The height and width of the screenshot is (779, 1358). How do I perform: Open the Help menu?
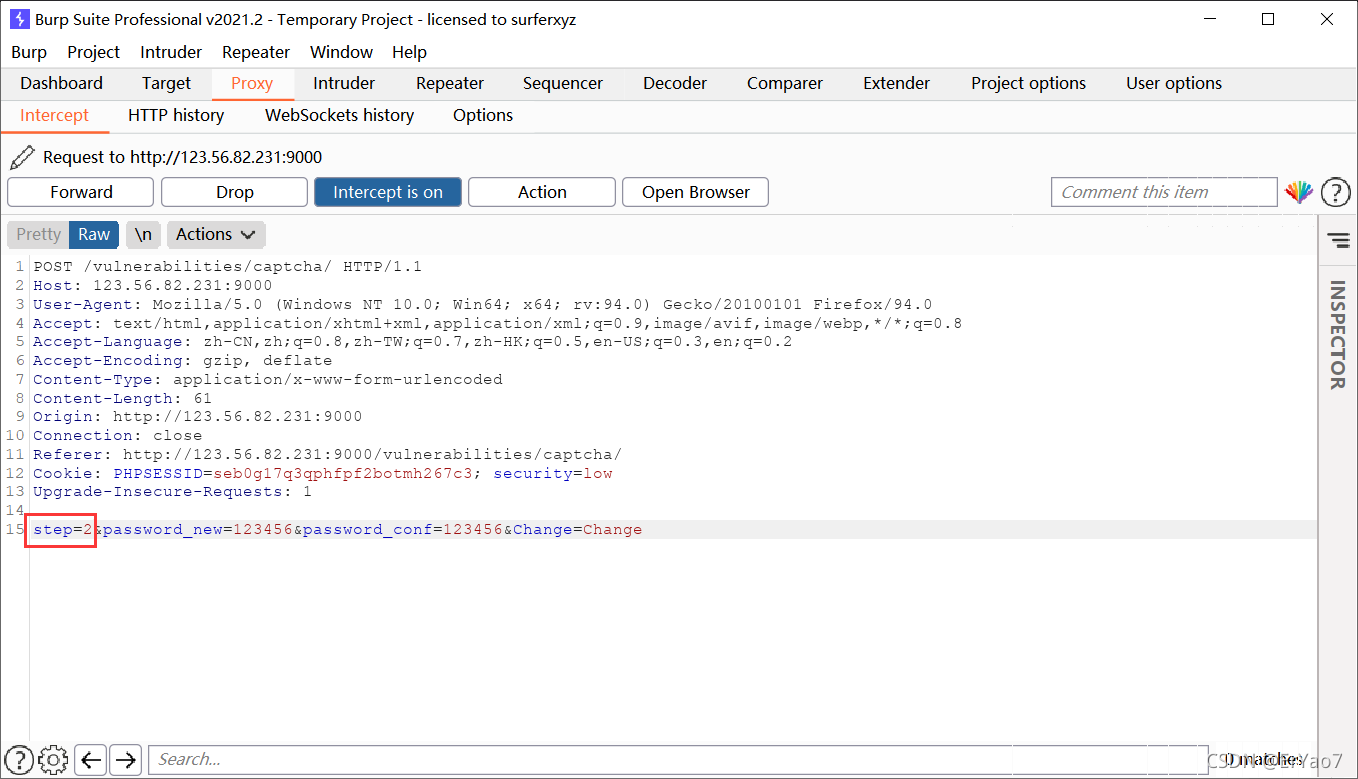click(x=410, y=52)
